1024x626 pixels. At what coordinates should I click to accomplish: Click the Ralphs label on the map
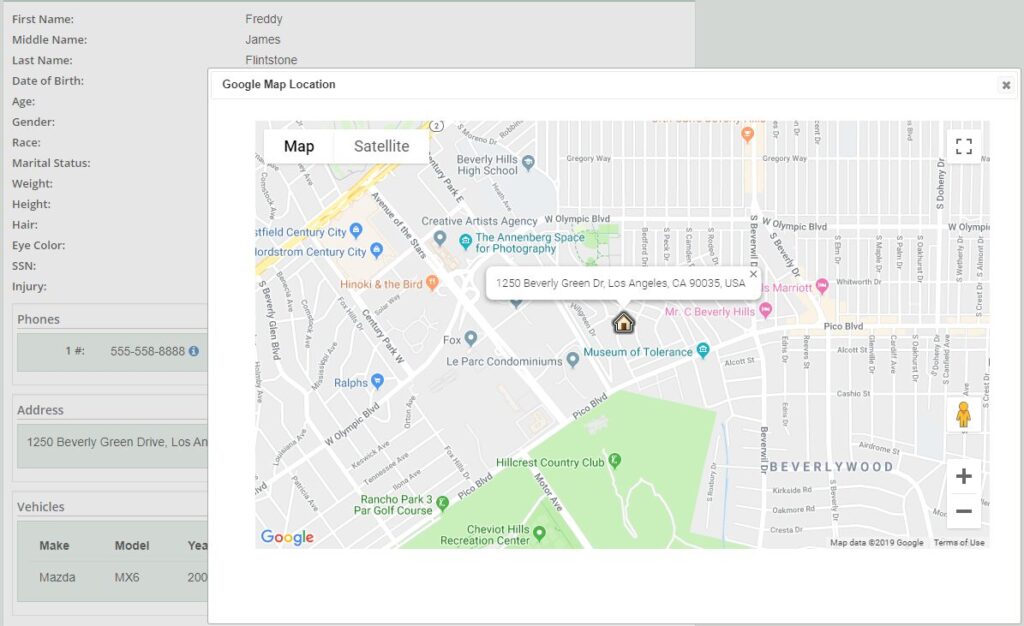[351, 383]
